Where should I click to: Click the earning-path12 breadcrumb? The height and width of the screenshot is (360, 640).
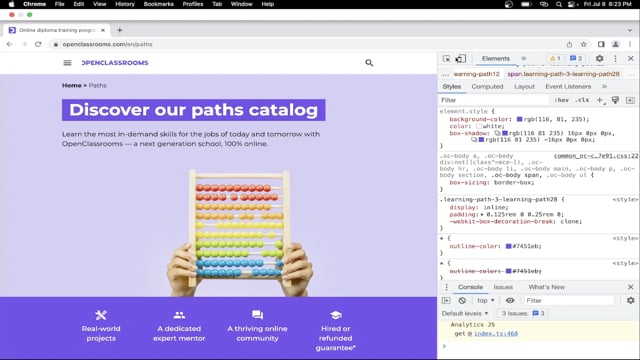pyautogui.click(x=477, y=74)
